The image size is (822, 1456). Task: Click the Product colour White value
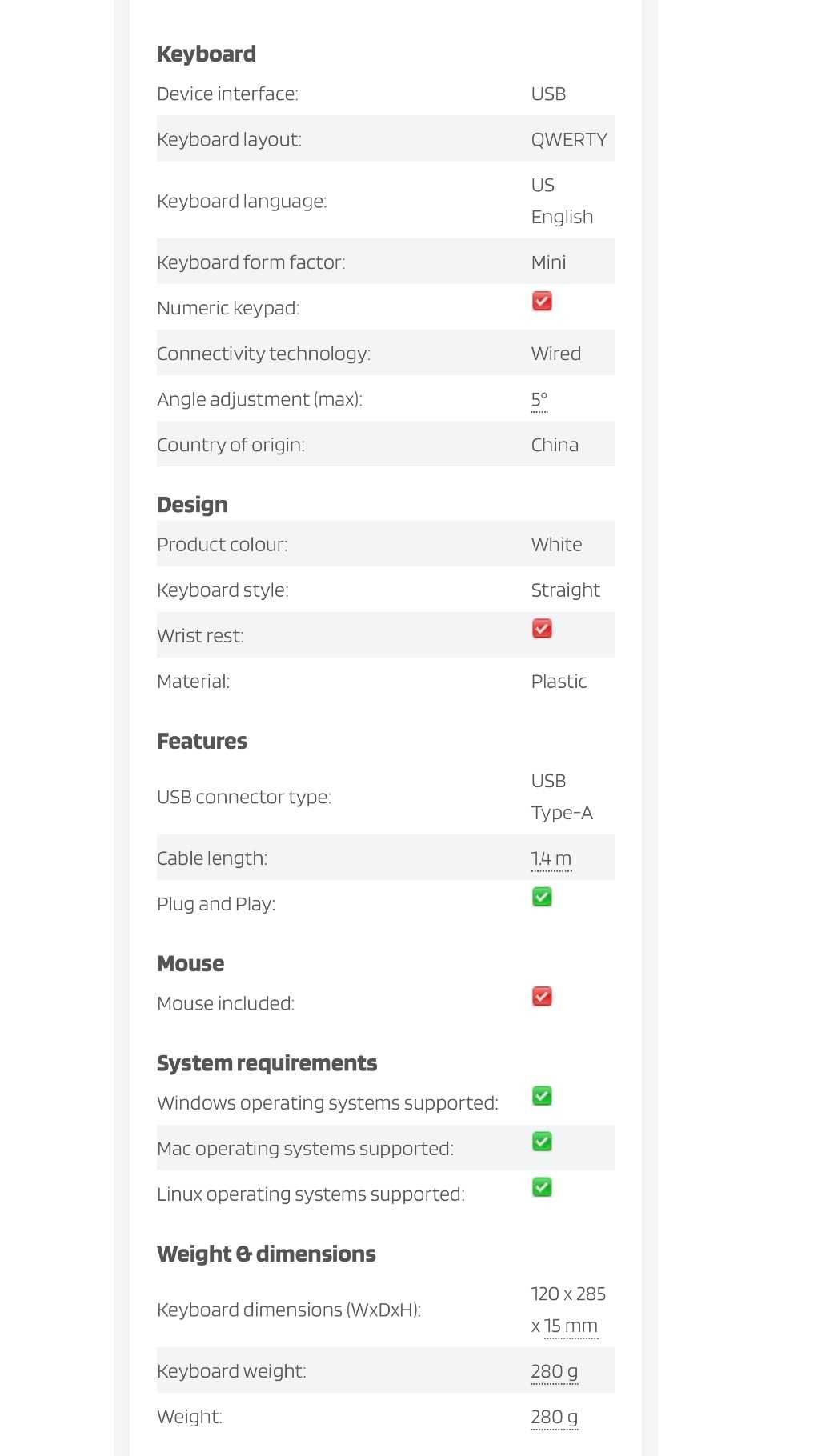557,544
